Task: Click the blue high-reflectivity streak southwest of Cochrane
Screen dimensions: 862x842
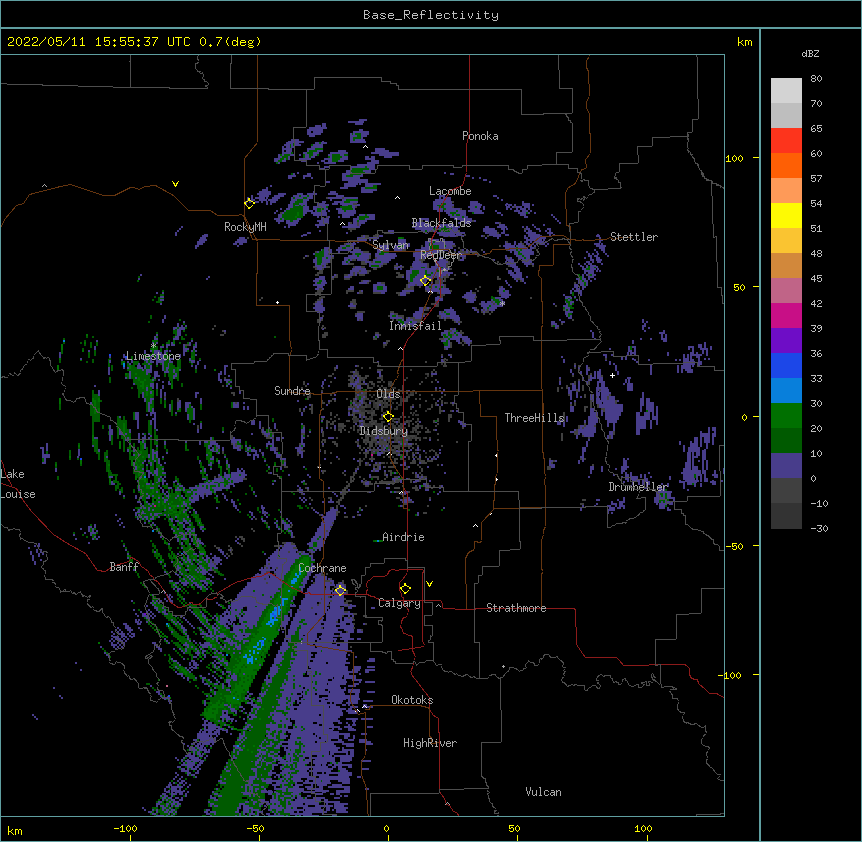Action: [x=273, y=617]
